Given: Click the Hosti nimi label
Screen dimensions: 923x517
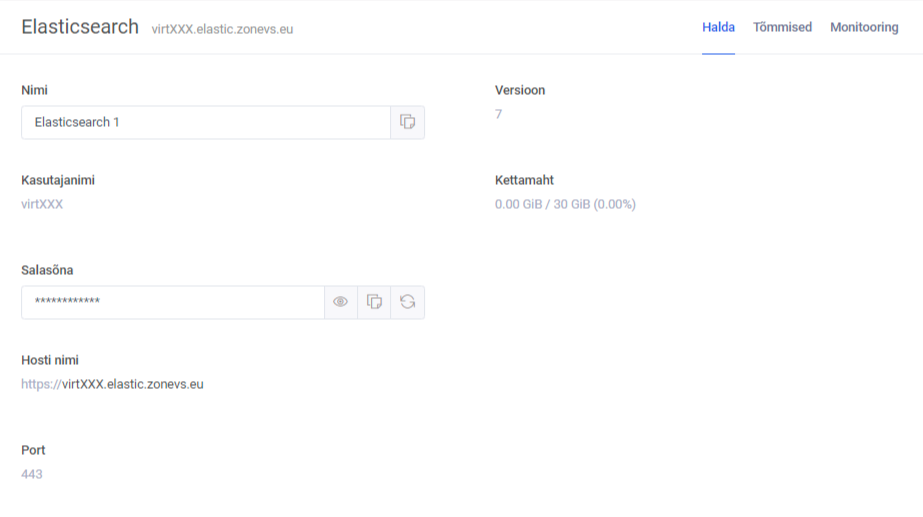Looking at the screenshot, I should (x=50, y=360).
